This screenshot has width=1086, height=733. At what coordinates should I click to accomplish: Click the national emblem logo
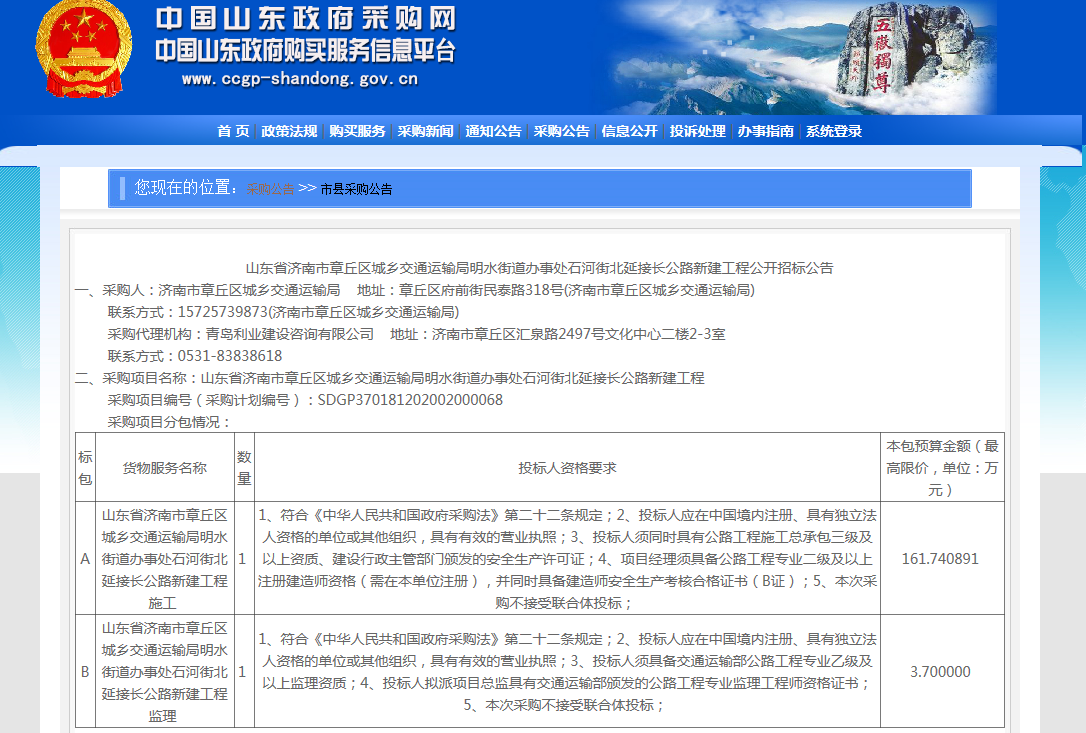[83, 48]
